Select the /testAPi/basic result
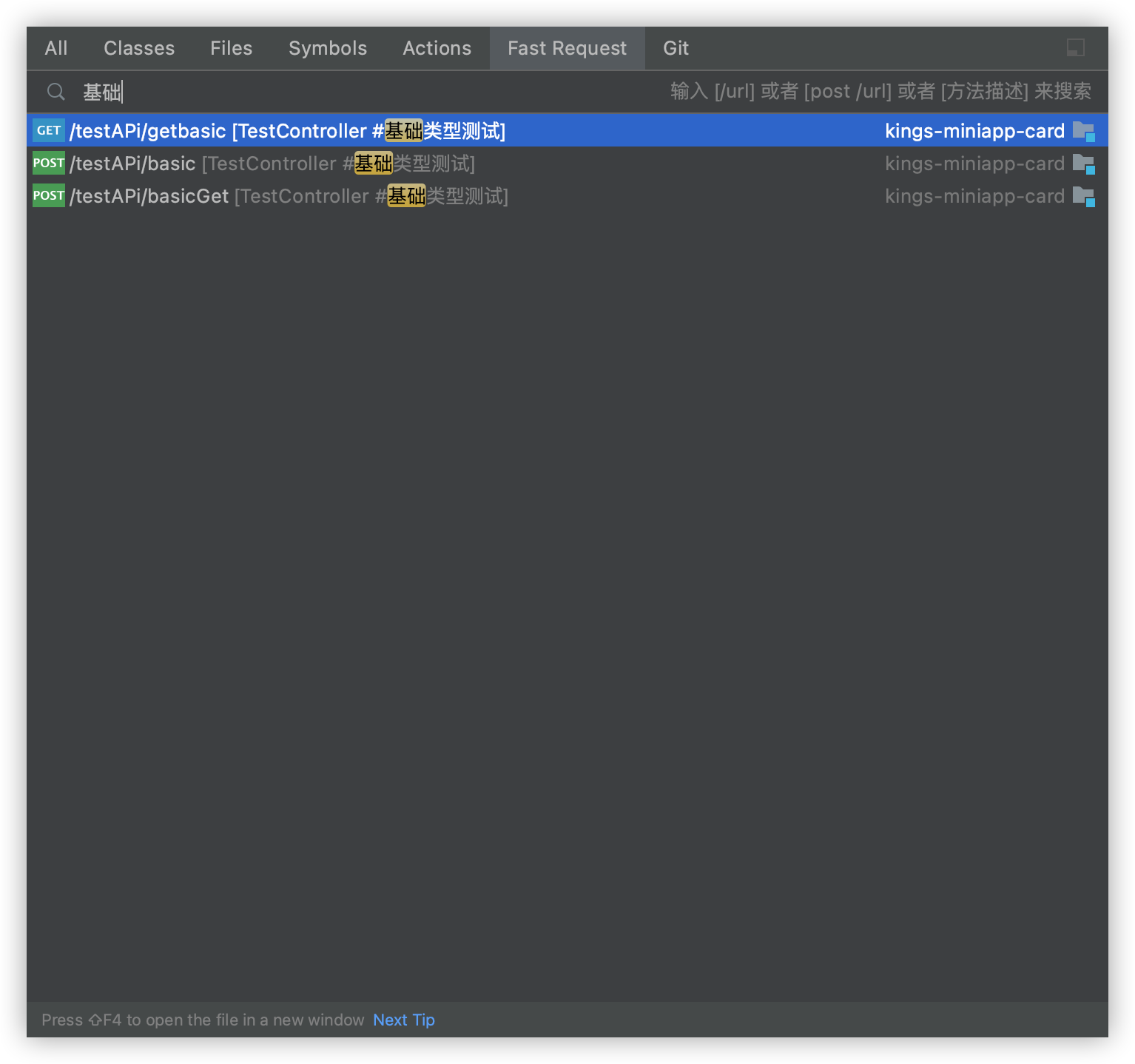 tap(567, 163)
